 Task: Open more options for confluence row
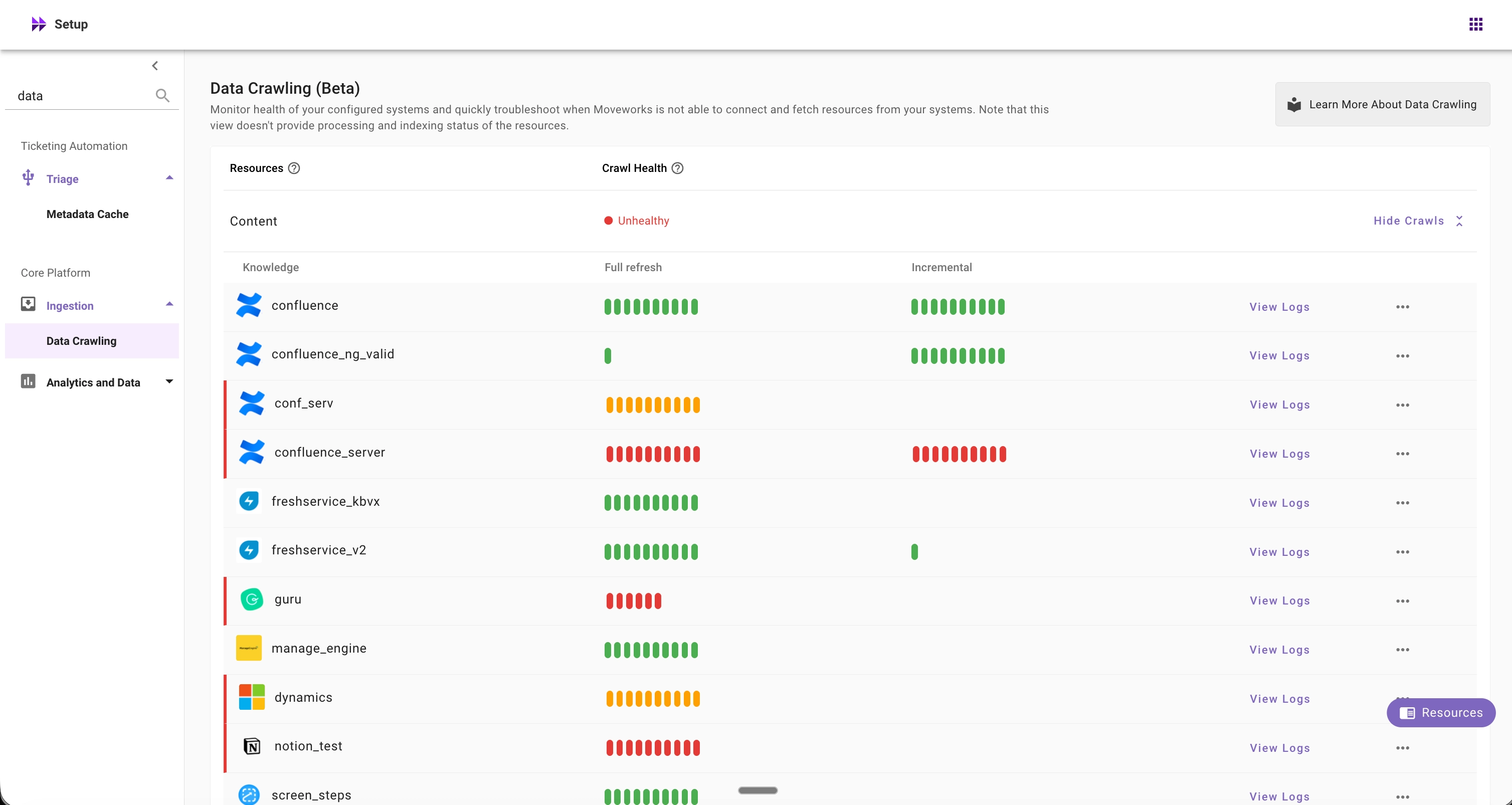click(1402, 307)
